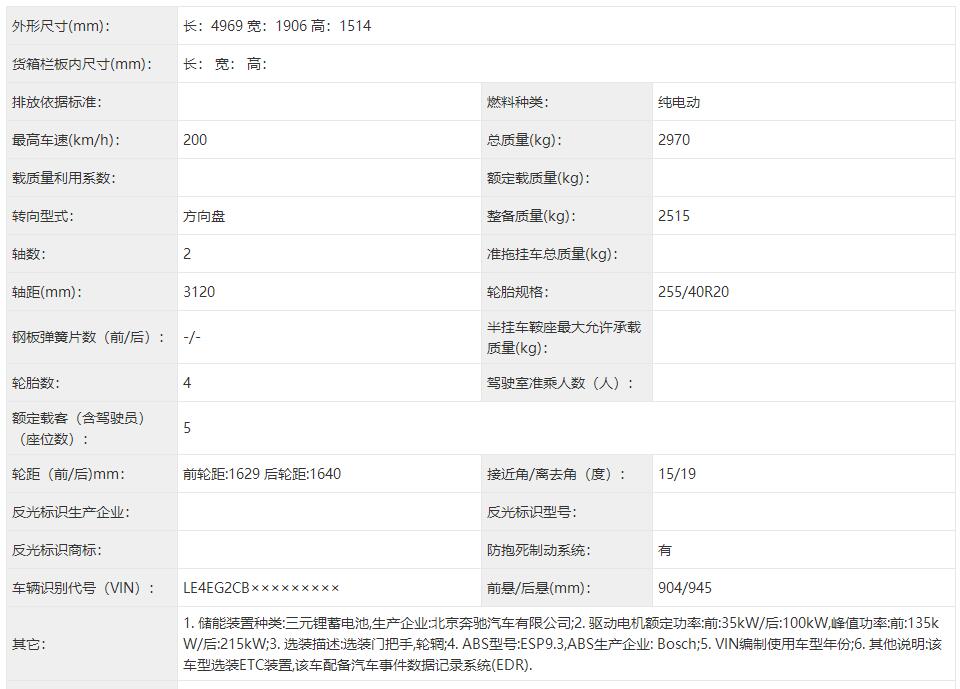
Task: Click the 总质量(kg) label
Action: [524, 140]
